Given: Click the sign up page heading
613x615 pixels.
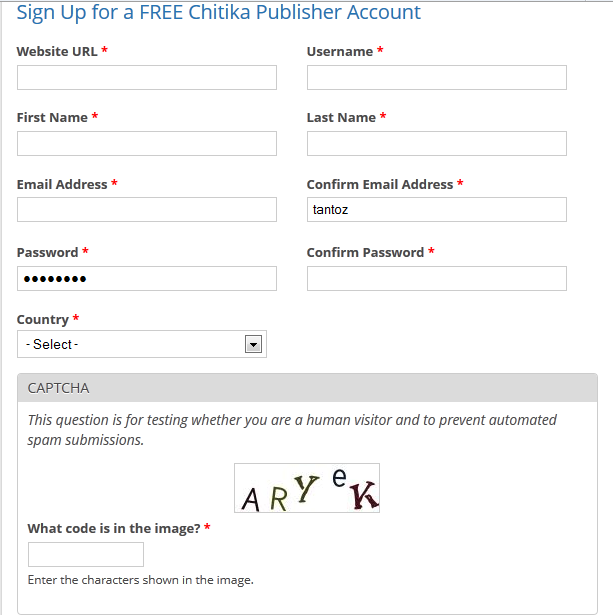Looking at the screenshot, I should point(219,13).
